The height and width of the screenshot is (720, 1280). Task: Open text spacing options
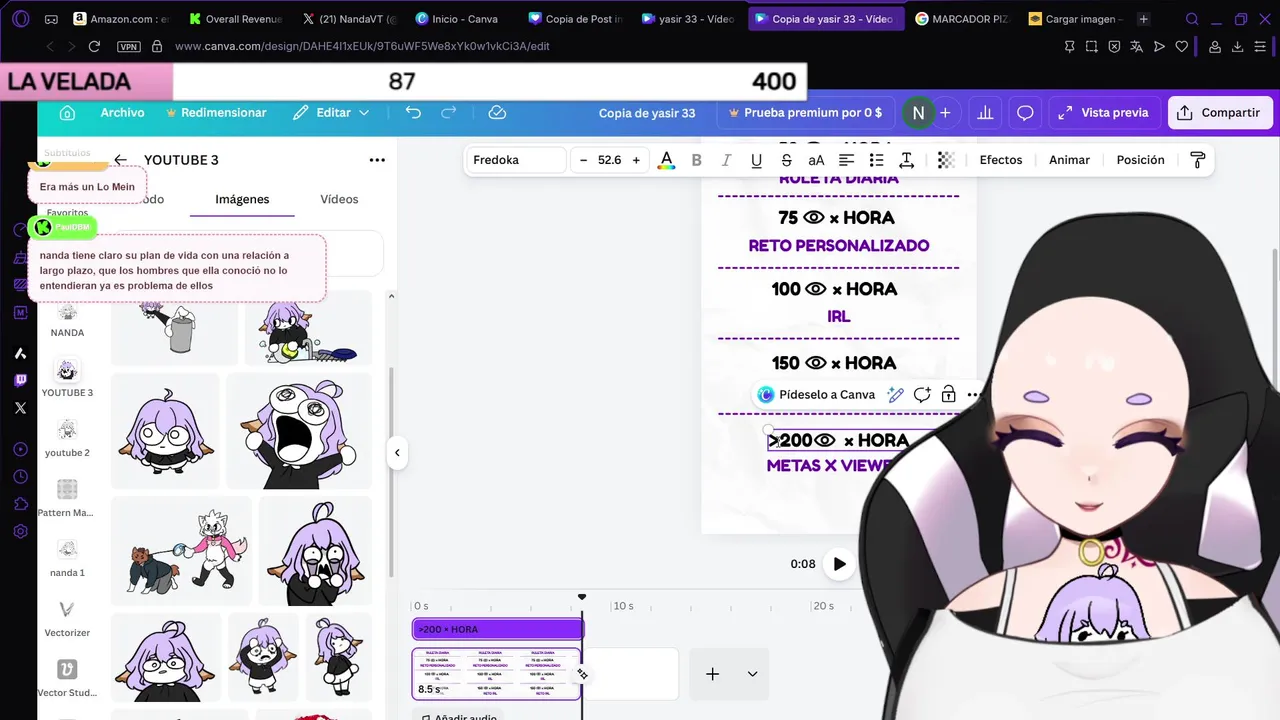(x=906, y=160)
